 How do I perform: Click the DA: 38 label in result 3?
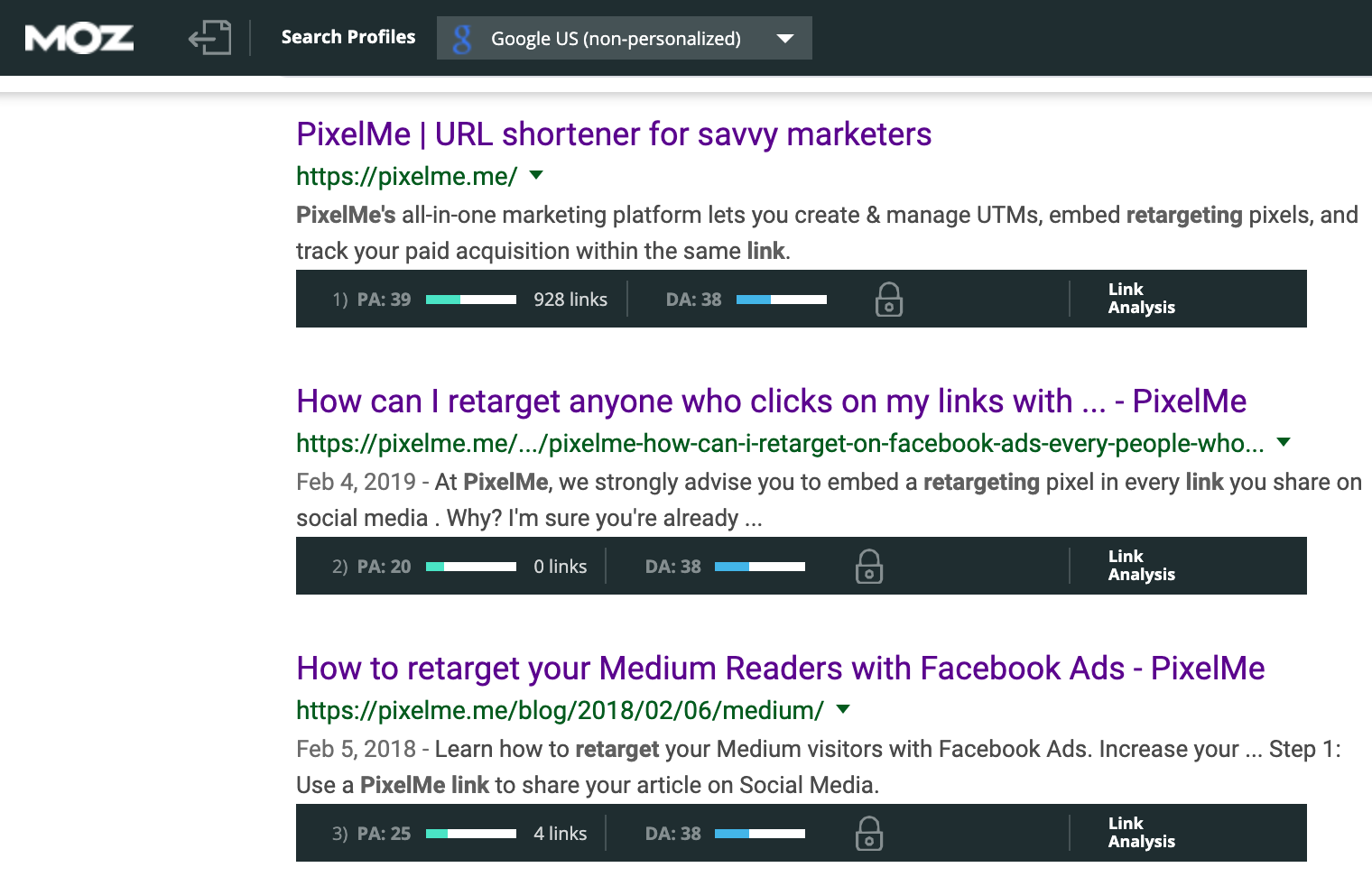point(673,834)
